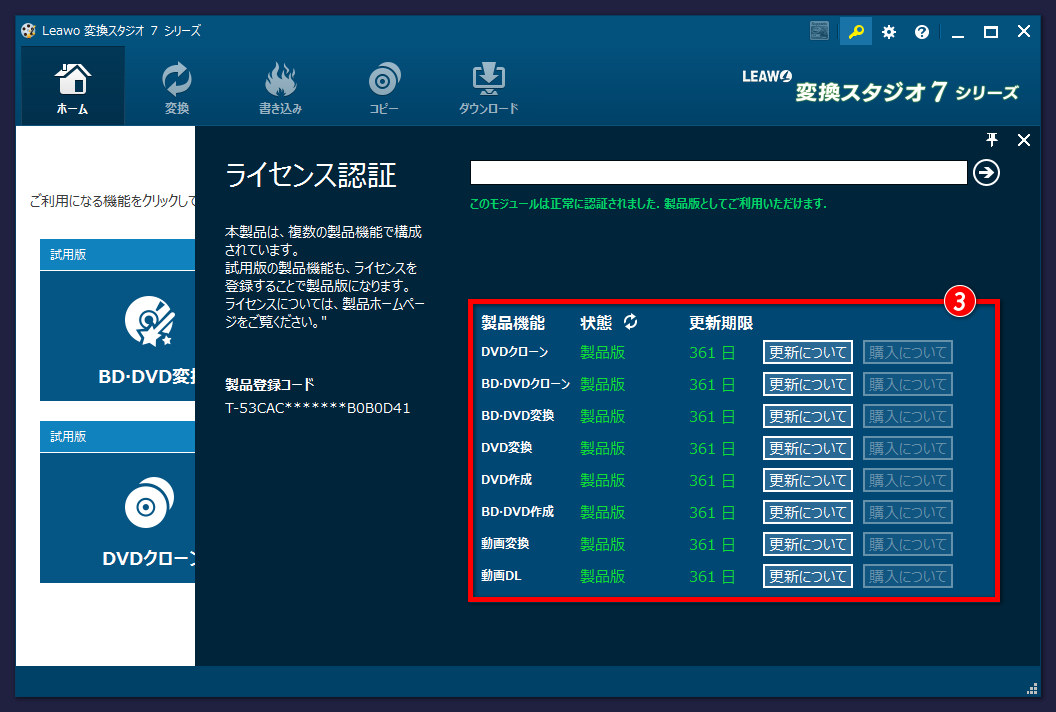This screenshot has height=712, width=1056.
Task: Click 購入について for 動画DL
Action: tap(907, 576)
